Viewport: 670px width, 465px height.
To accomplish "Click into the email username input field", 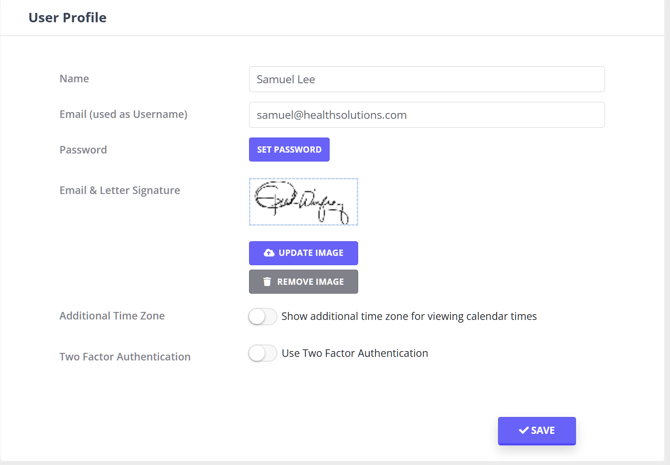I will (426, 115).
